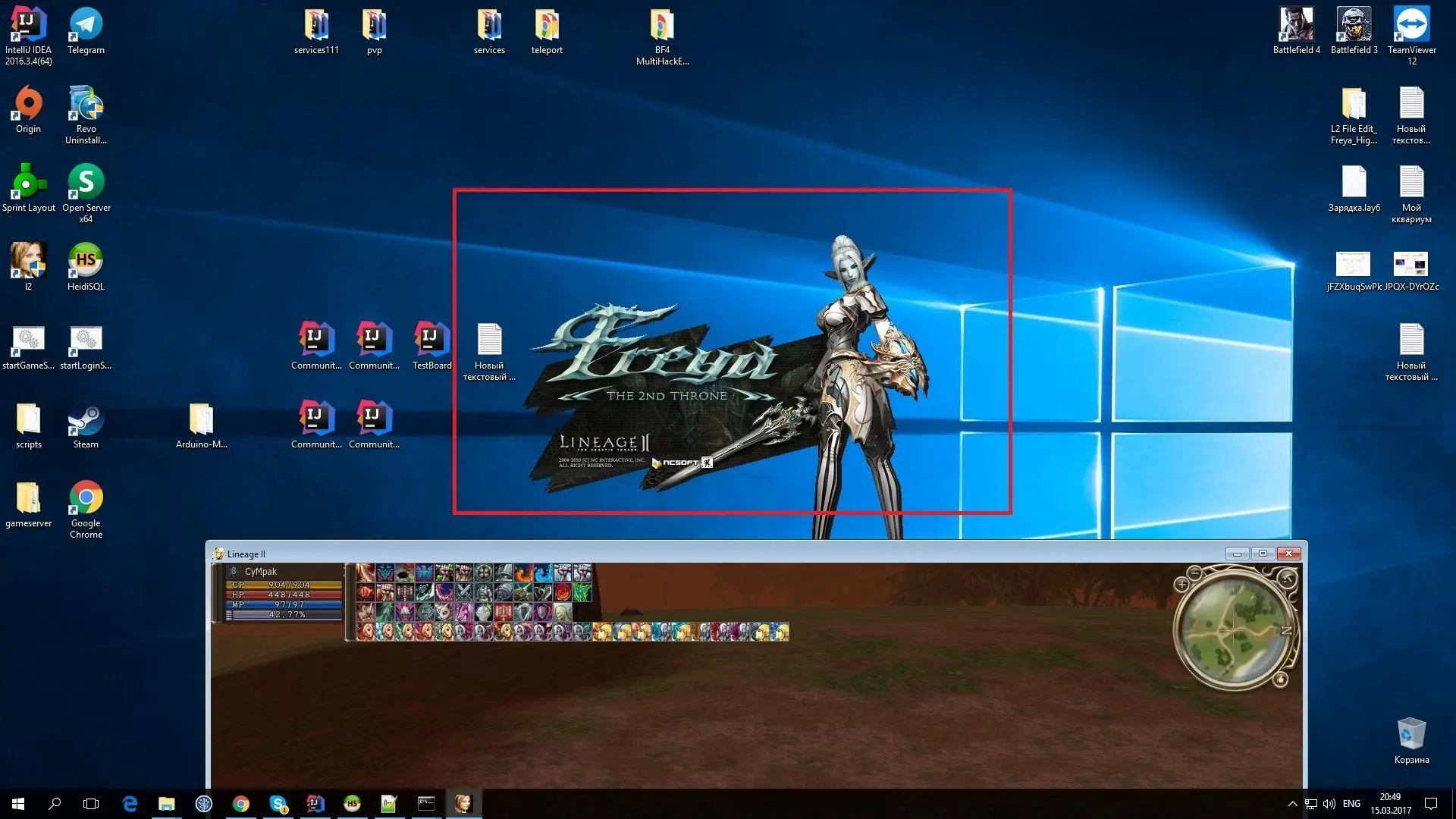Minimize the Lineage II window

[x=1237, y=554]
